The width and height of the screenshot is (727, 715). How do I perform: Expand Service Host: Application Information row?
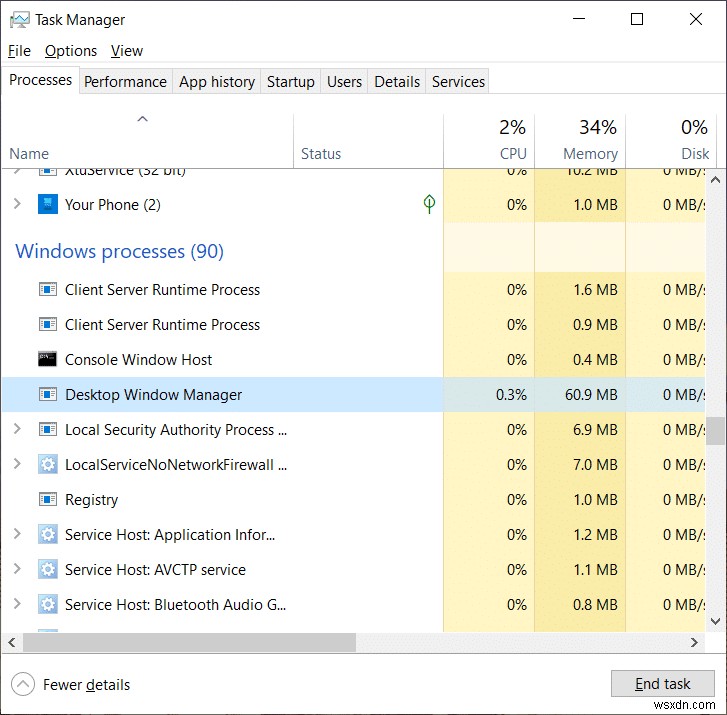tap(17, 534)
